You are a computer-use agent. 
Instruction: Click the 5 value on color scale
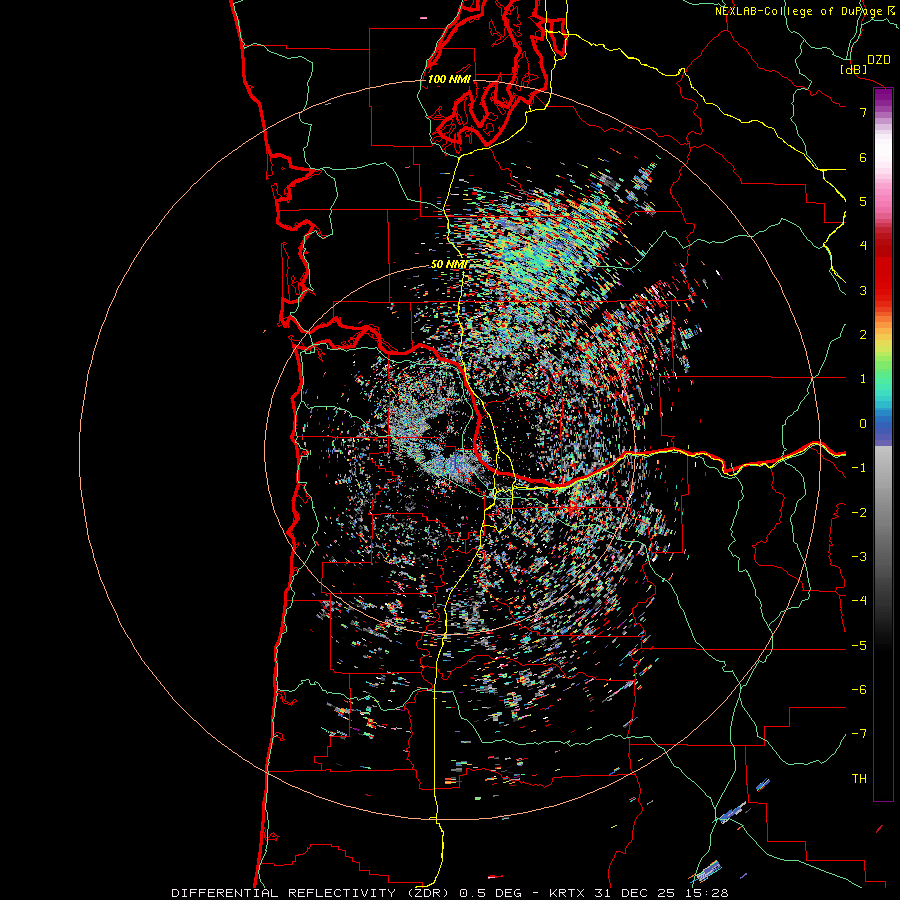pyautogui.click(x=863, y=201)
